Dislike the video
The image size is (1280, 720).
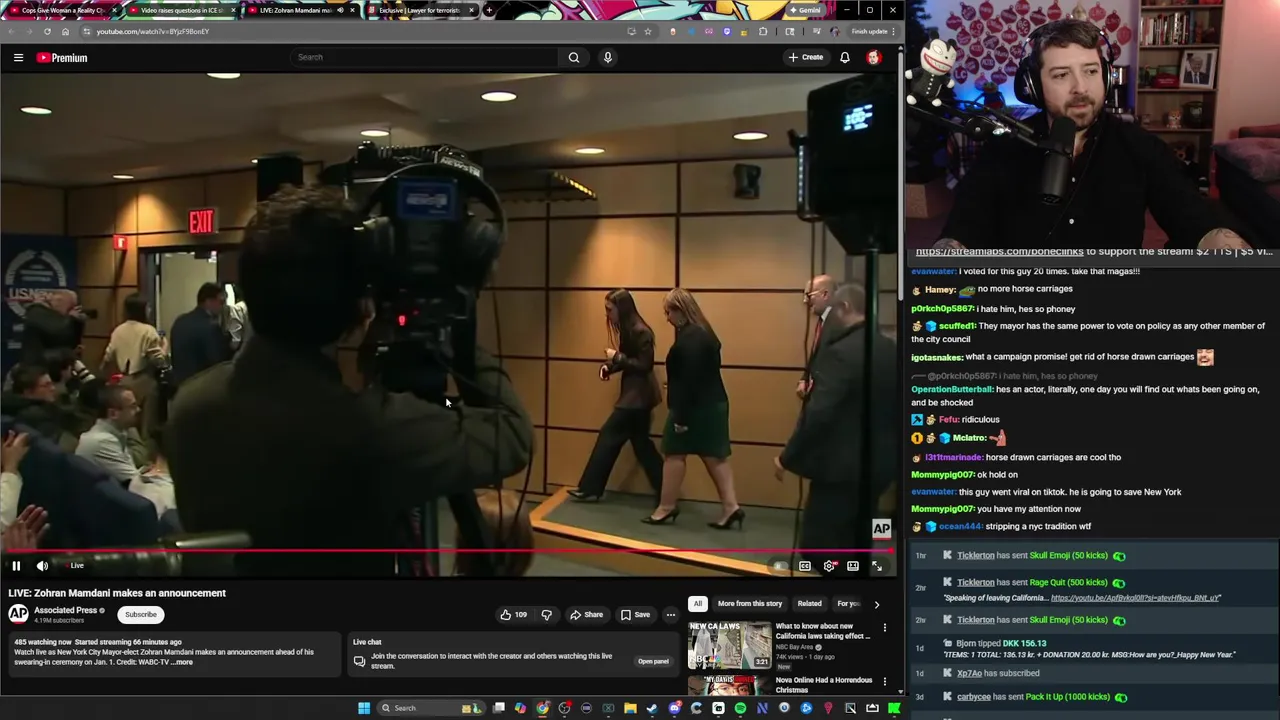(x=546, y=615)
